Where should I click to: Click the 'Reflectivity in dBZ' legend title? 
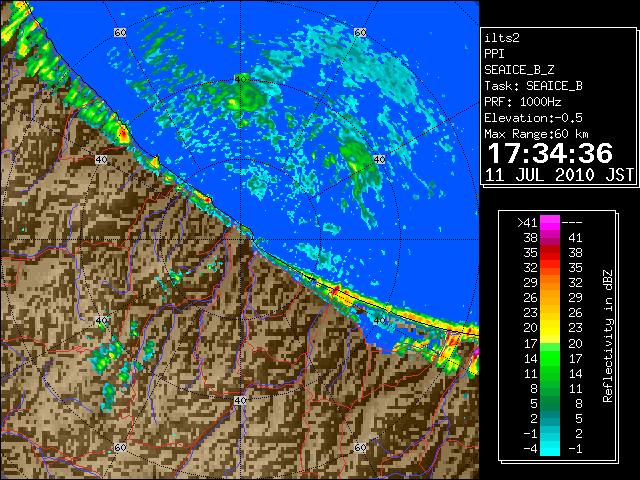[607, 336]
